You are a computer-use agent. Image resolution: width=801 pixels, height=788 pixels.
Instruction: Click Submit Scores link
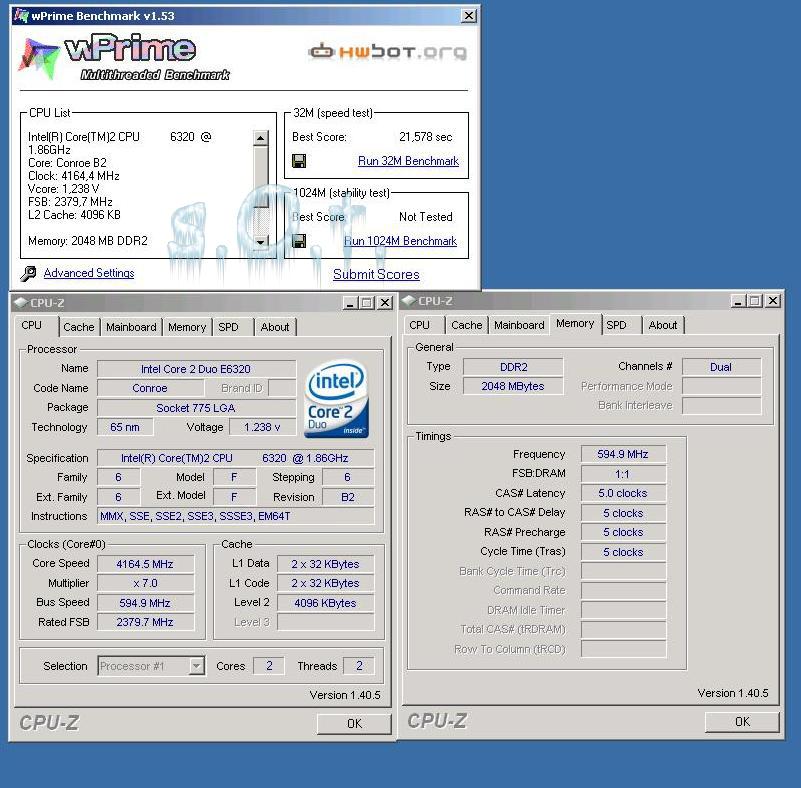pos(376,274)
